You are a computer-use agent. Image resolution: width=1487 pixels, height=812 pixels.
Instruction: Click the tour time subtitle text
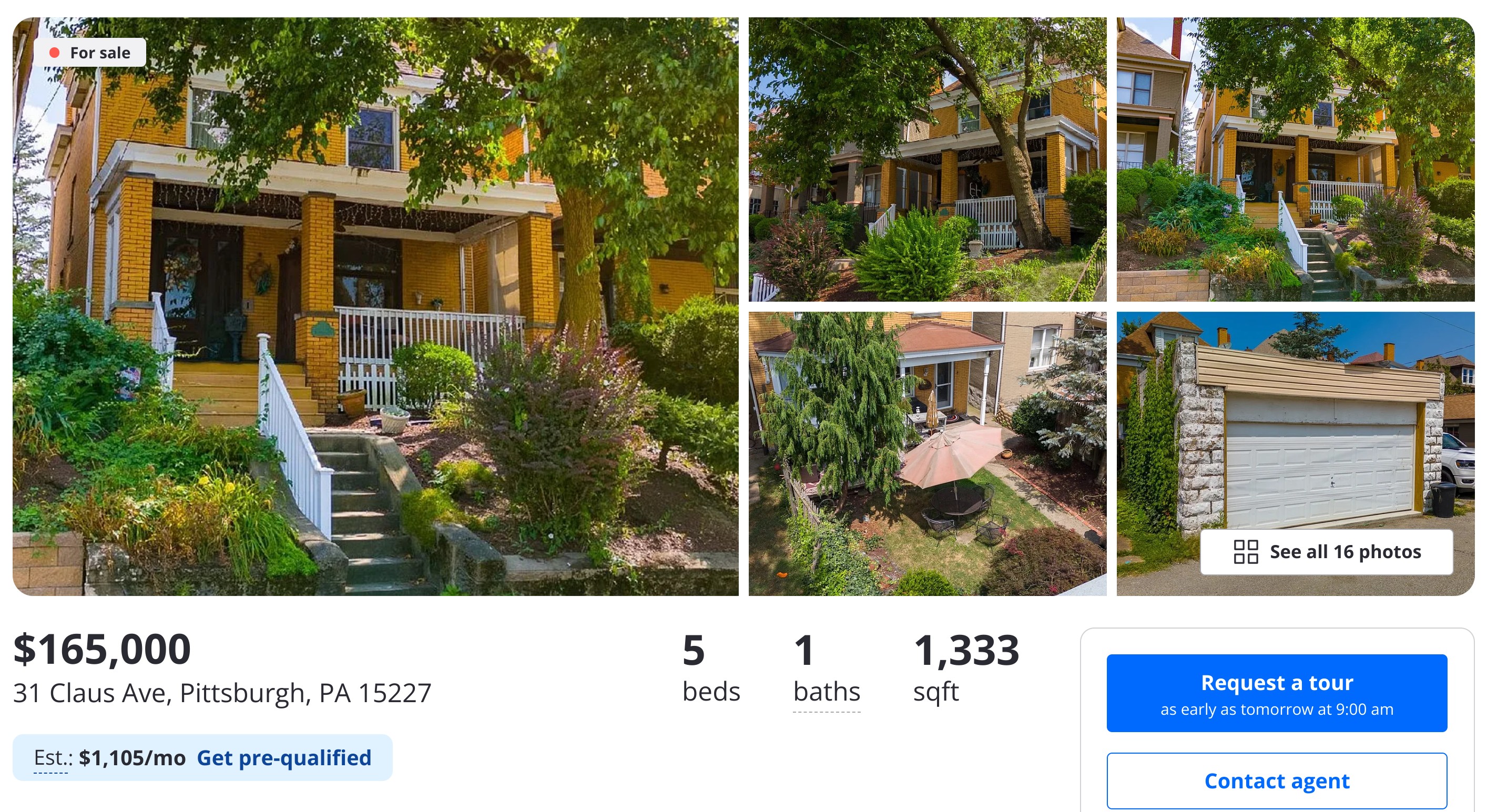click(x=1277, y=710)
